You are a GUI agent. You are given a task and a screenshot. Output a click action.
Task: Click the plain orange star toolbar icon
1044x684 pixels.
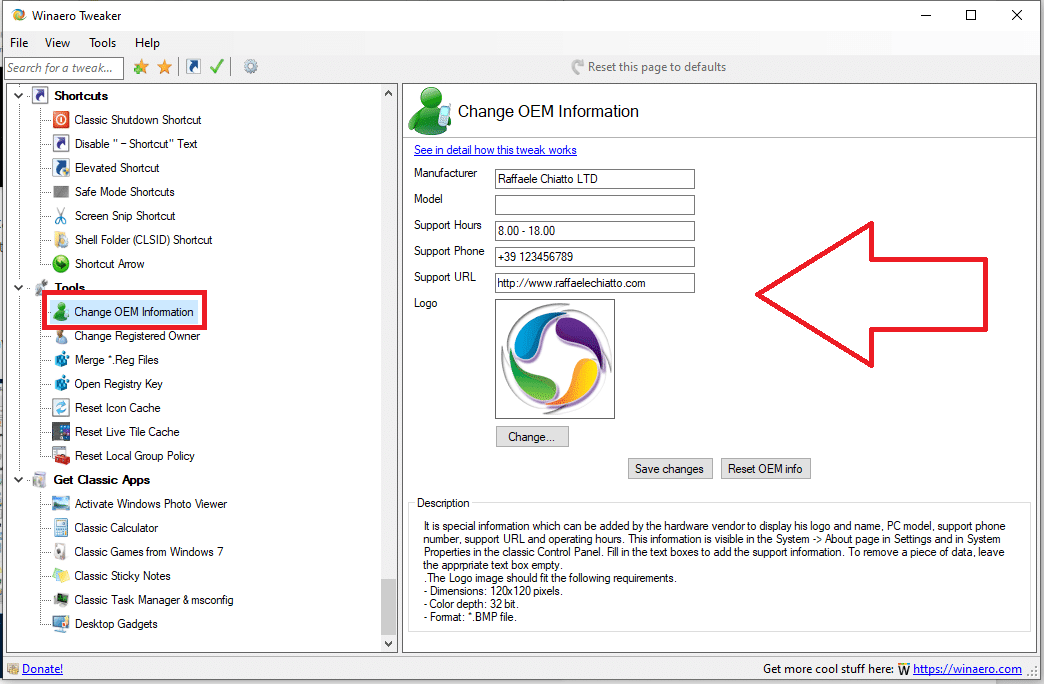point(164,67)
